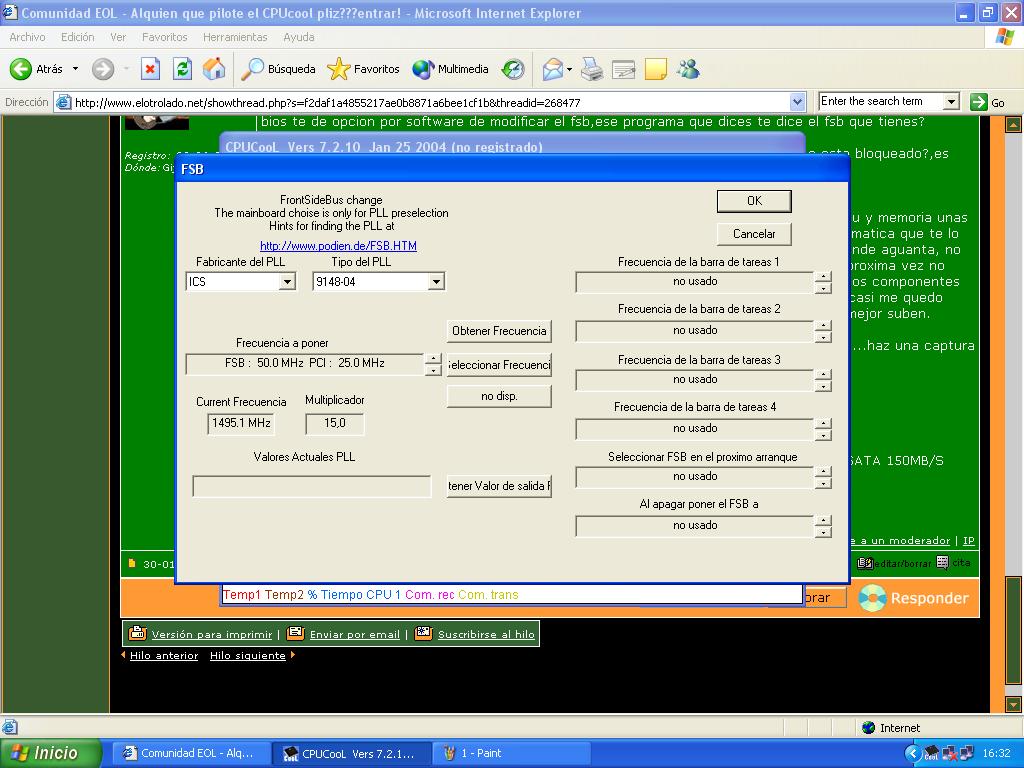Decrease Frecuencia de la barra de tareas 2
This screenshot has width=1024, height=768.
(824, 338)
